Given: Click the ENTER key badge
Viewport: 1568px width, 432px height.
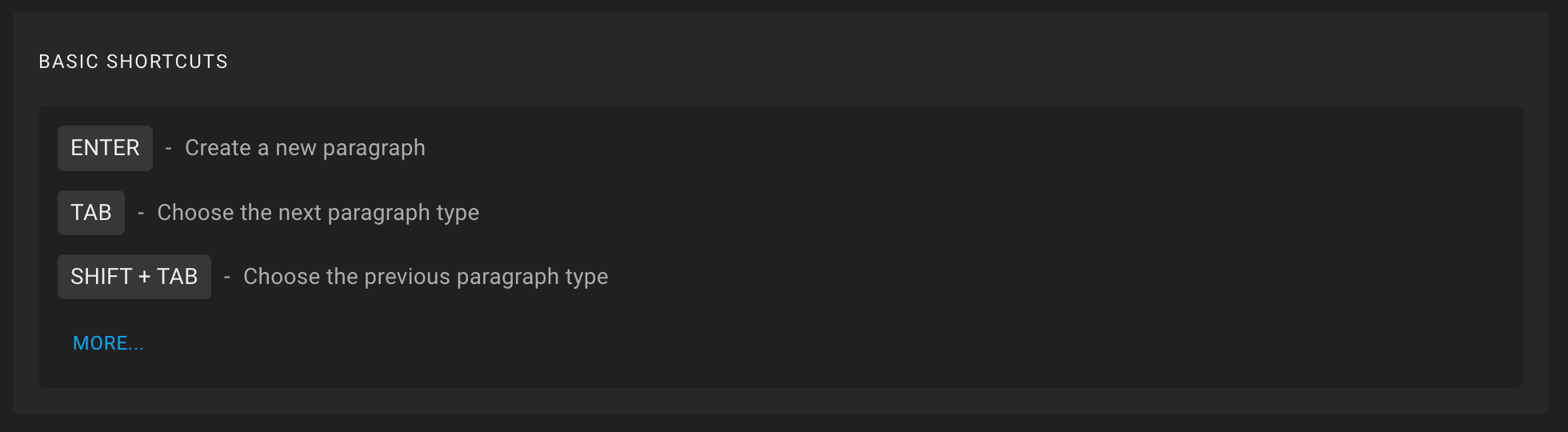Looking at the screenshot, I should [x=105, y=148].
